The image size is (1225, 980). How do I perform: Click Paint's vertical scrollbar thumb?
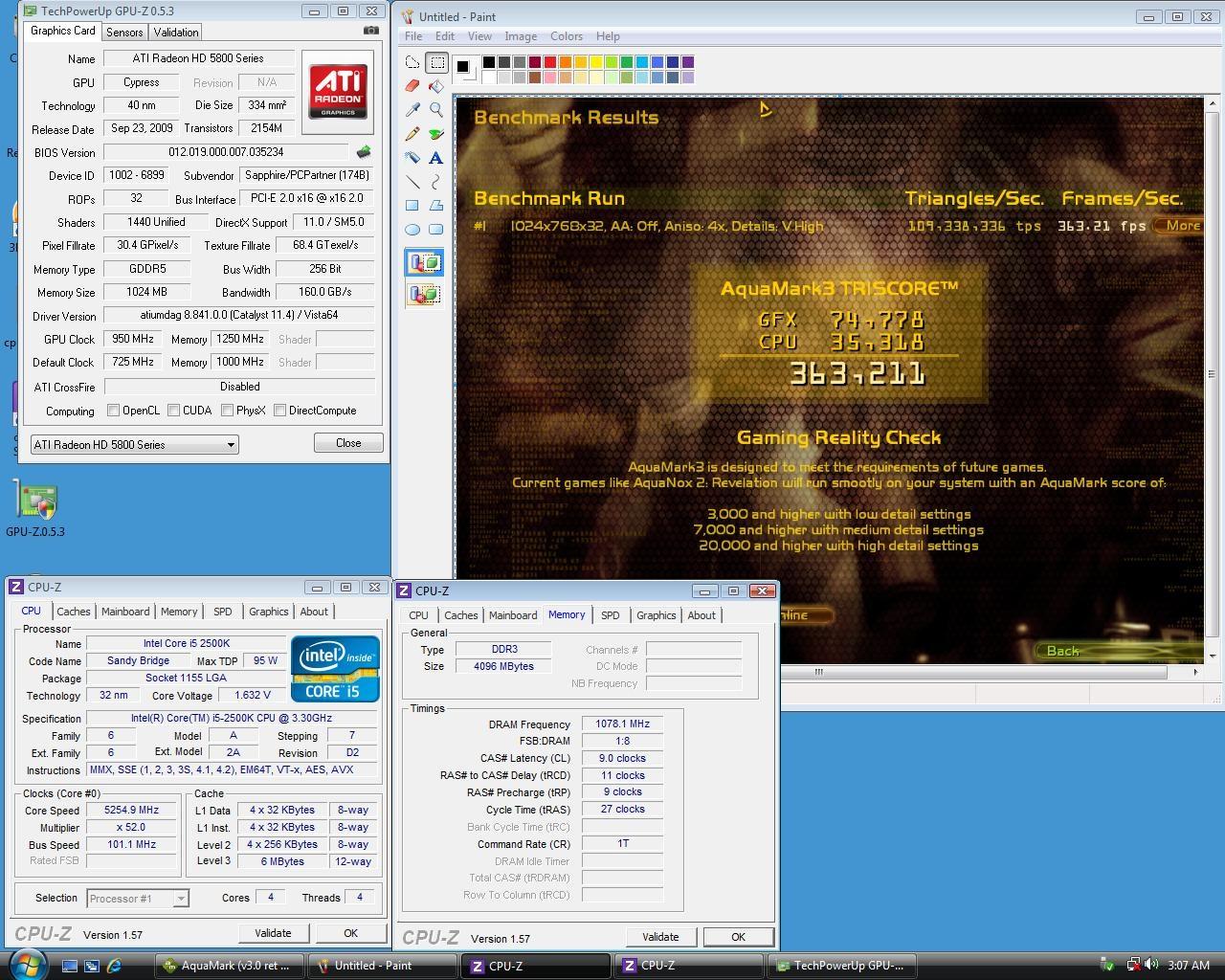(1212, 374)
